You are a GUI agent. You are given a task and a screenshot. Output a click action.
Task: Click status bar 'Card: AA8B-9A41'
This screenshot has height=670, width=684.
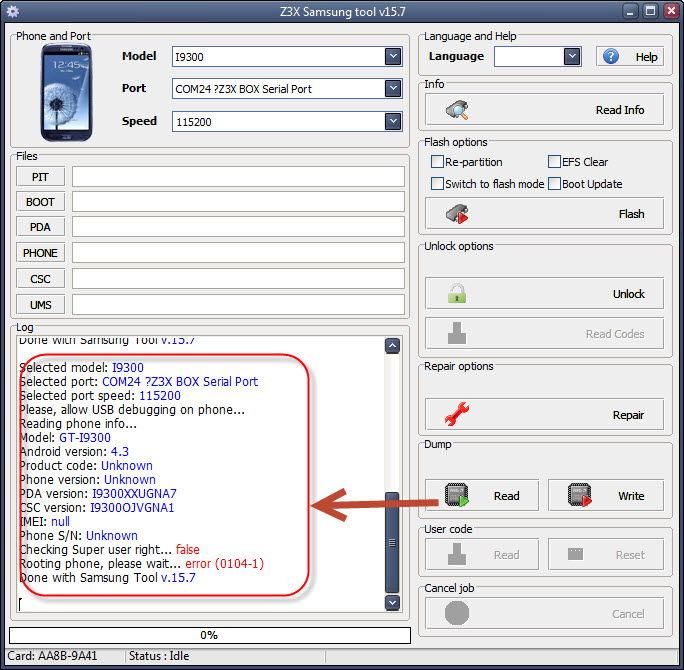tap(52, 656)
